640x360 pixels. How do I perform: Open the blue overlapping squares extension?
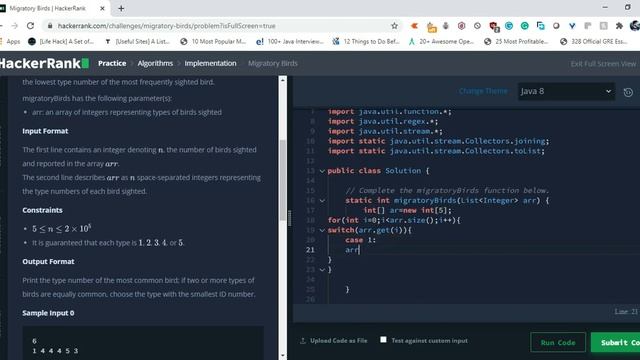click(540, 26)
